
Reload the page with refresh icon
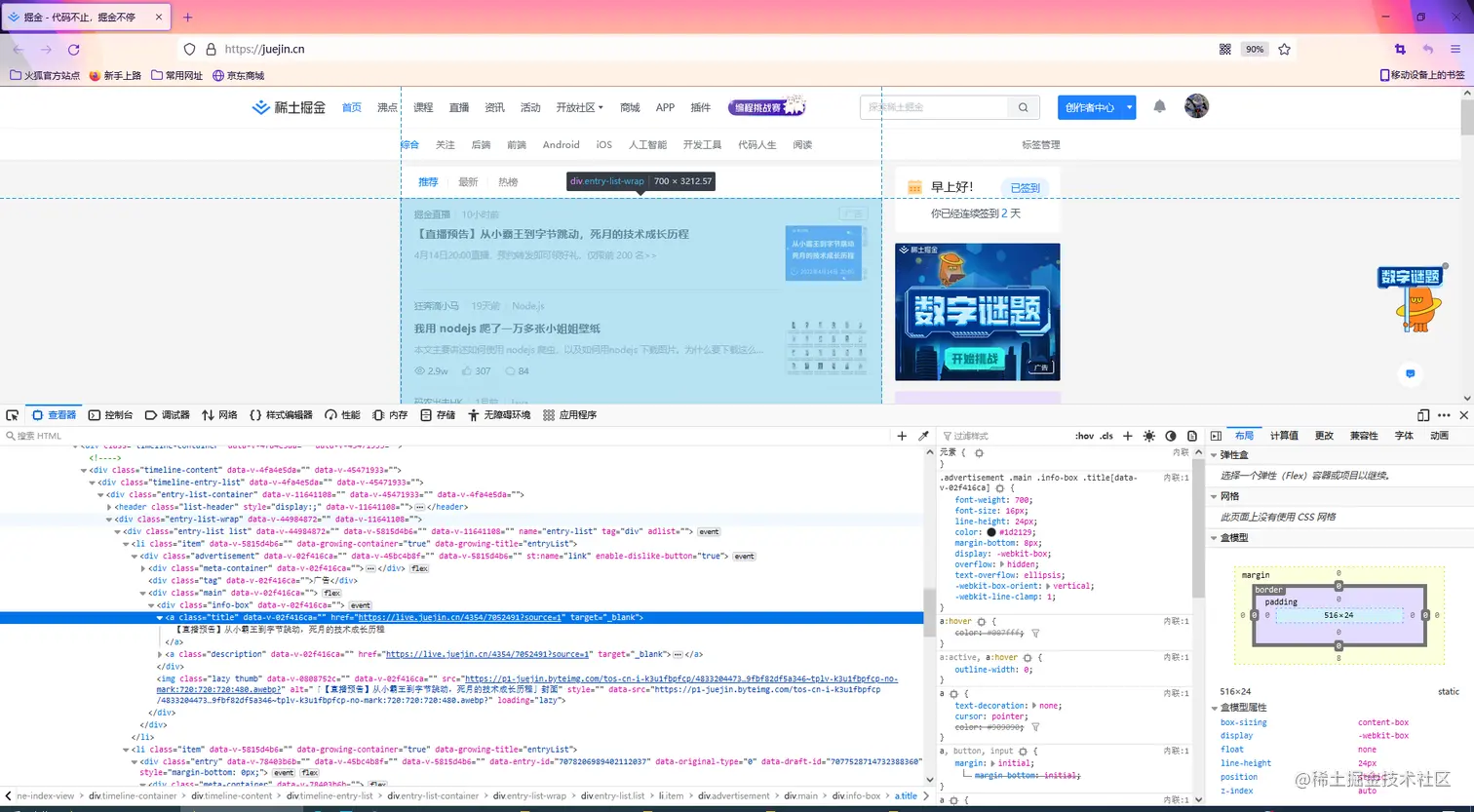(x=73, y=49)
